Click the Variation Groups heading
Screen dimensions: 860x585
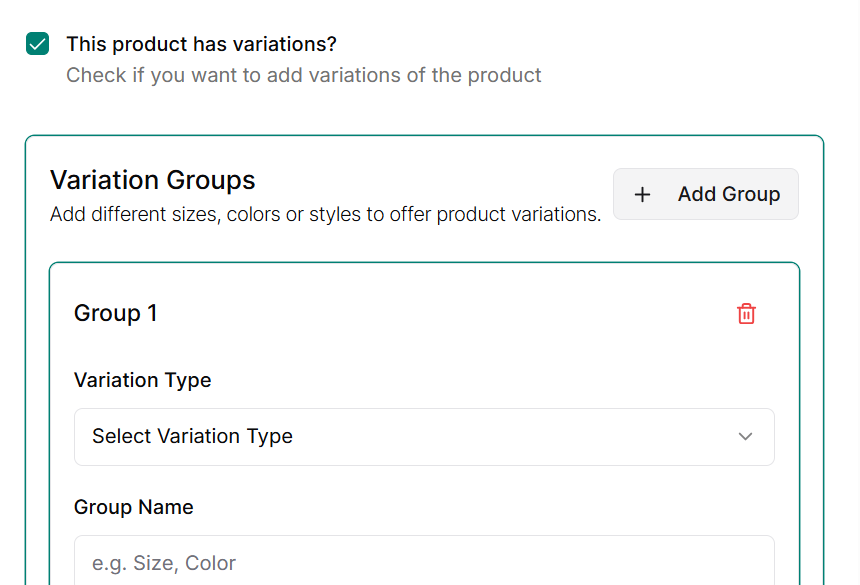click(x=153, y=180)
